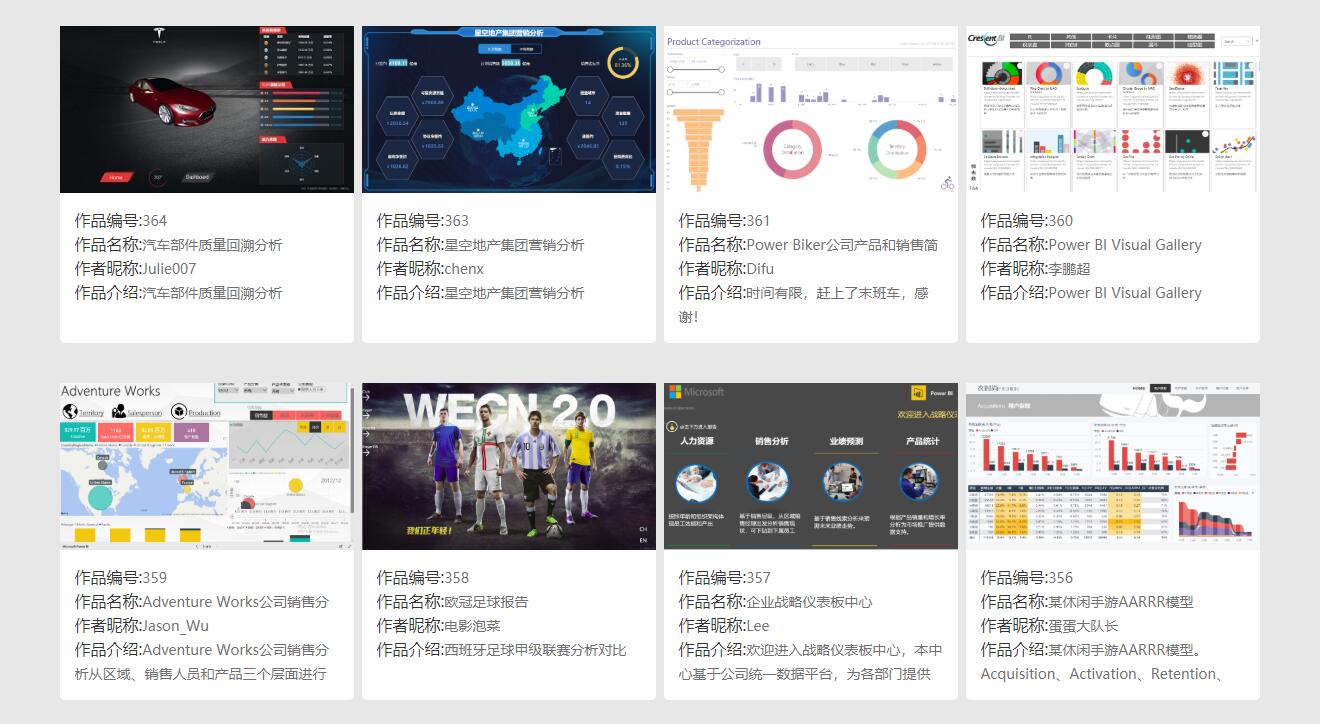The image size is (1320, 724).
Task: Click the search input field in work 360
Action: tap(1233, 39)
